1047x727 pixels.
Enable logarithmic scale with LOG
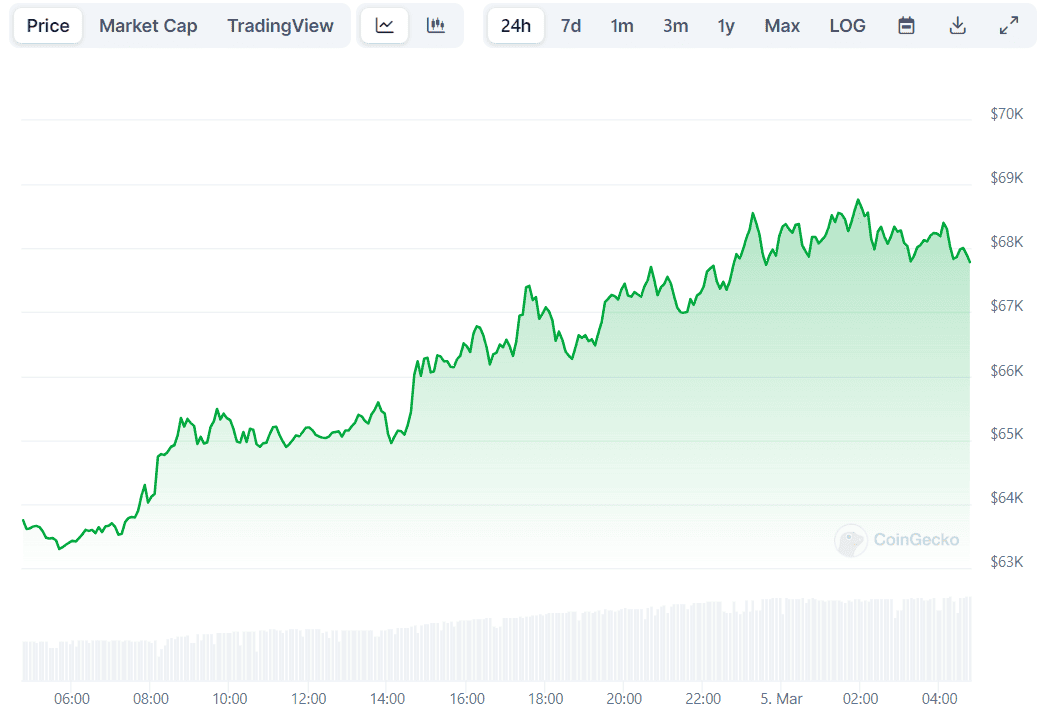pos(847,26)
